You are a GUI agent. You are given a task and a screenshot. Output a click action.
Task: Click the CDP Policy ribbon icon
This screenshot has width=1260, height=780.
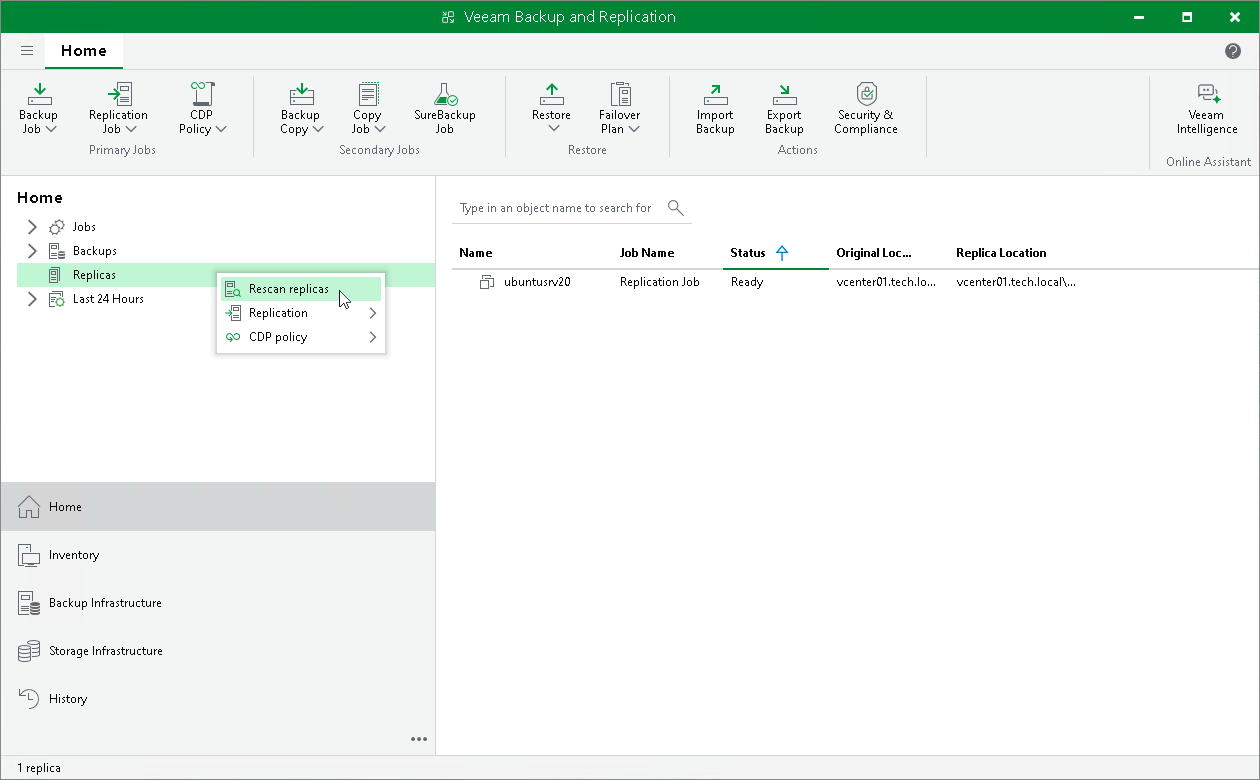click(203, 94)
